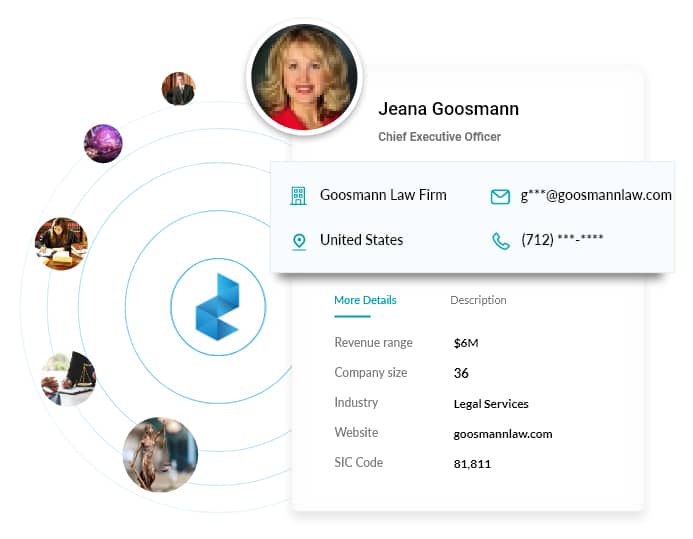Click the Legal Services industry value
Viewport: 693px width, 539px height.
[491, 404]
